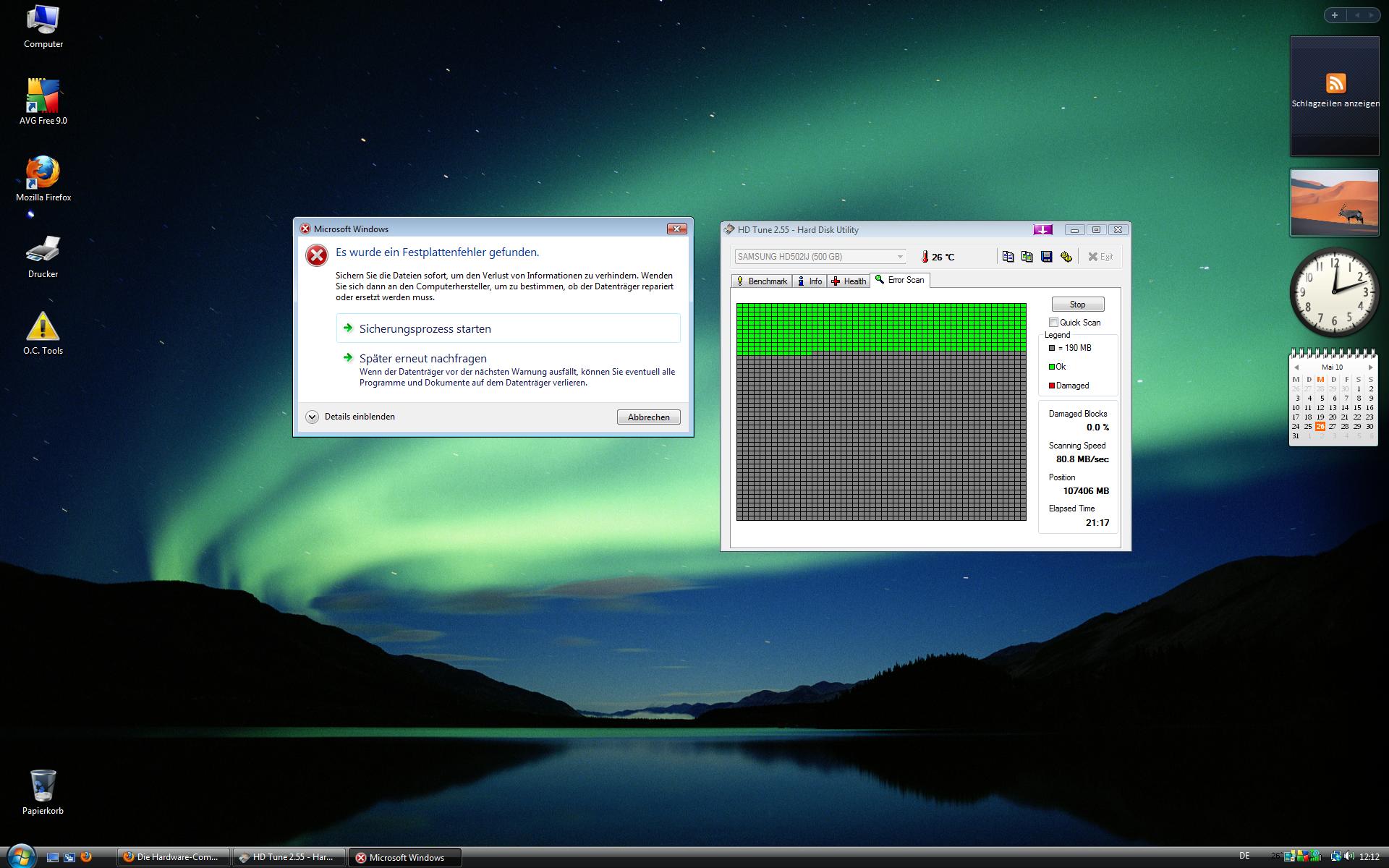Open HD Tune options icon
The image size is (1389, 868).
click(1066, 257)
